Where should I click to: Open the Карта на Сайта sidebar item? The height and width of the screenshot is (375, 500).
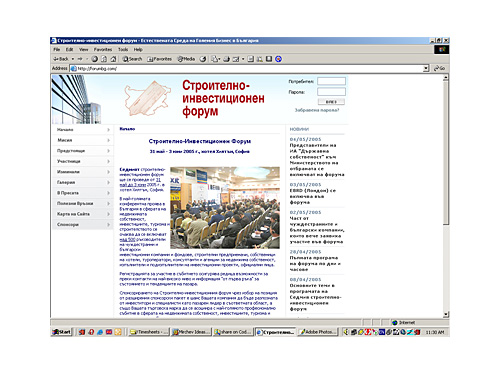click(82, 214)
